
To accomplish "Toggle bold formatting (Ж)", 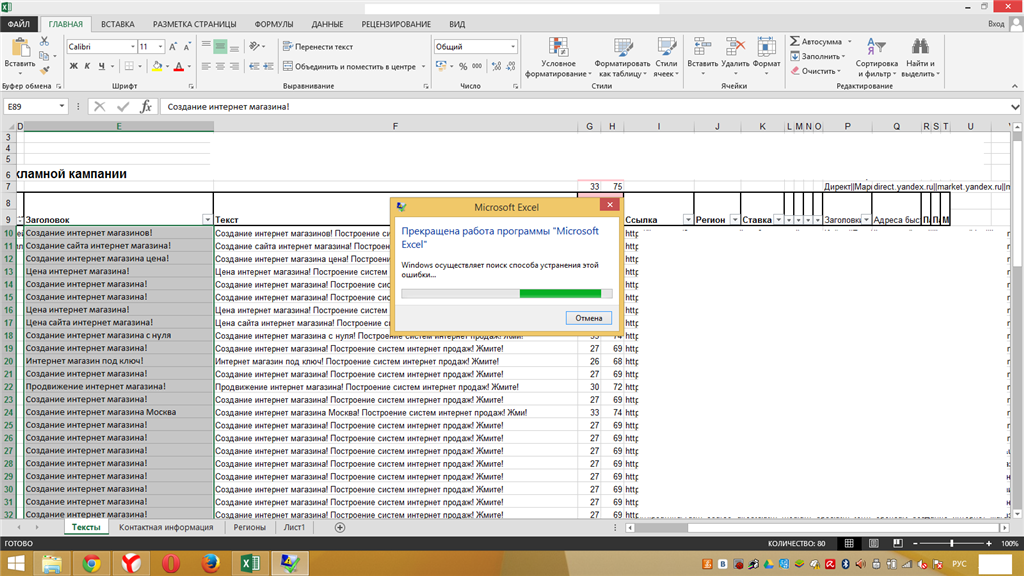I will point(73,66).
